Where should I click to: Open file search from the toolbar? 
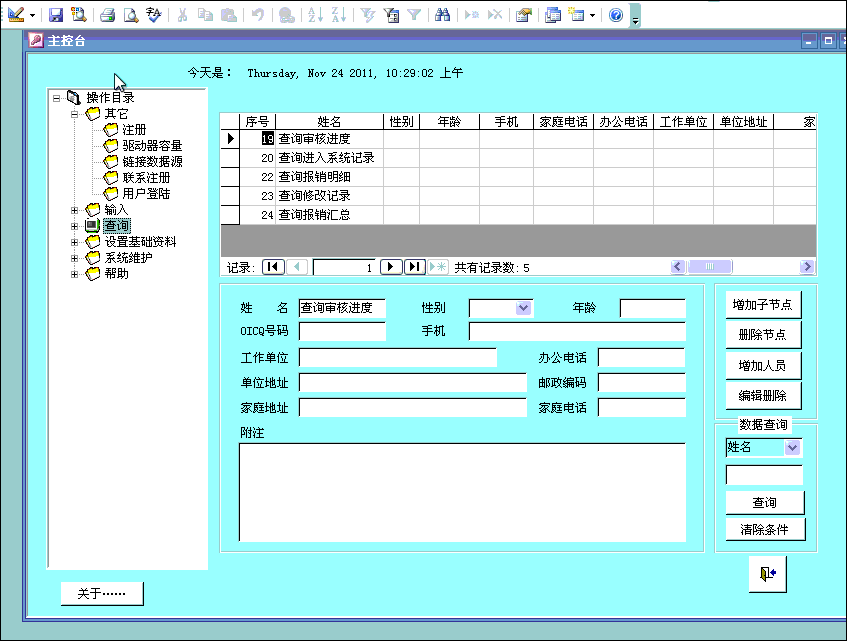(x=79, y=15)
